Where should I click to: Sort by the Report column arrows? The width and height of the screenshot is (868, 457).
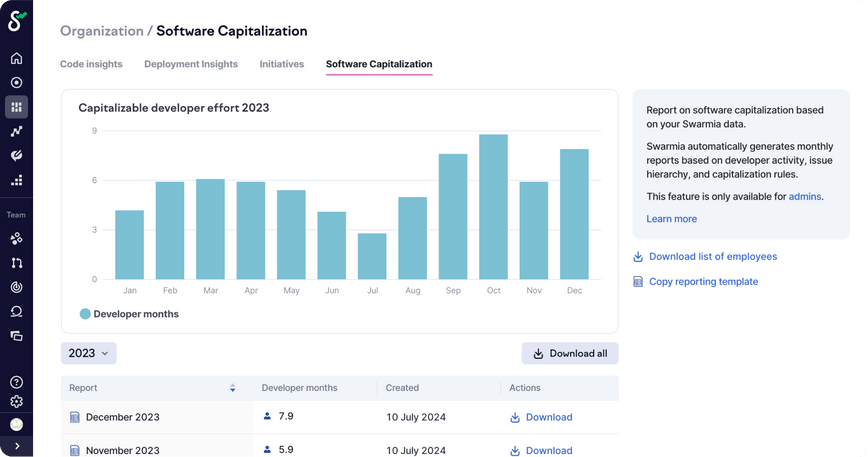click(232, 388)
